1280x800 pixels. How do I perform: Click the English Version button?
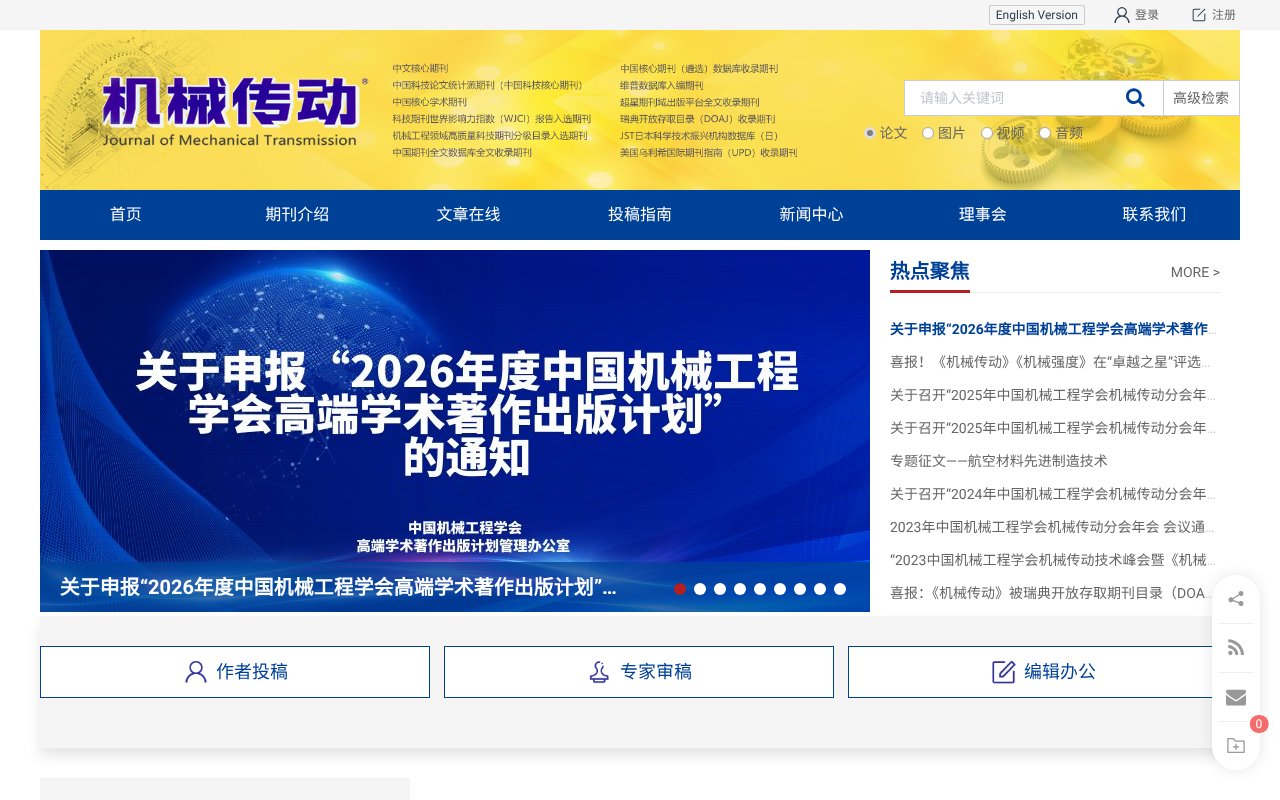(1036, 15)
